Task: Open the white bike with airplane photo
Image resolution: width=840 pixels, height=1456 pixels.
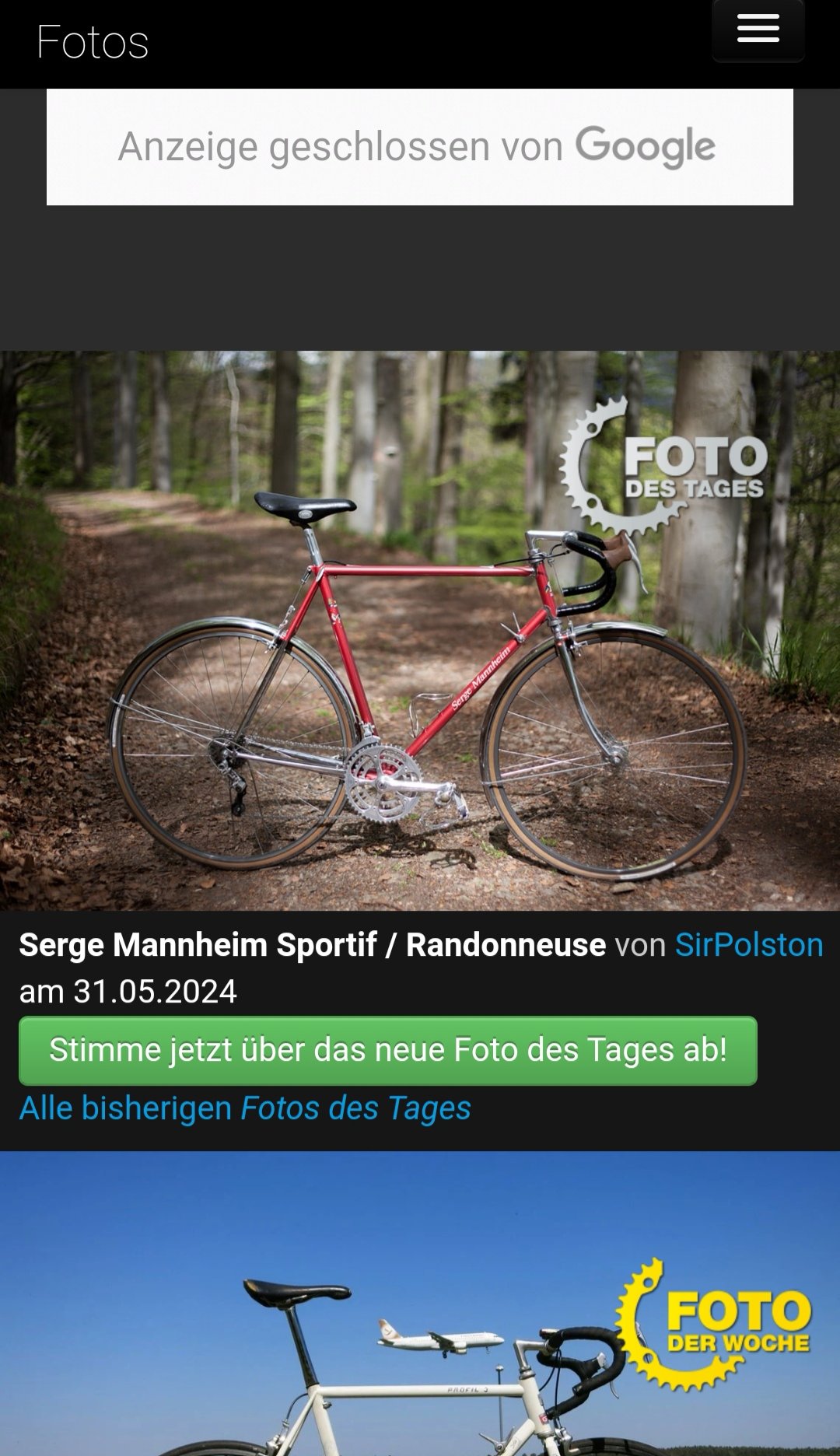Action: pyautogui.click(x=420, y=1304)
